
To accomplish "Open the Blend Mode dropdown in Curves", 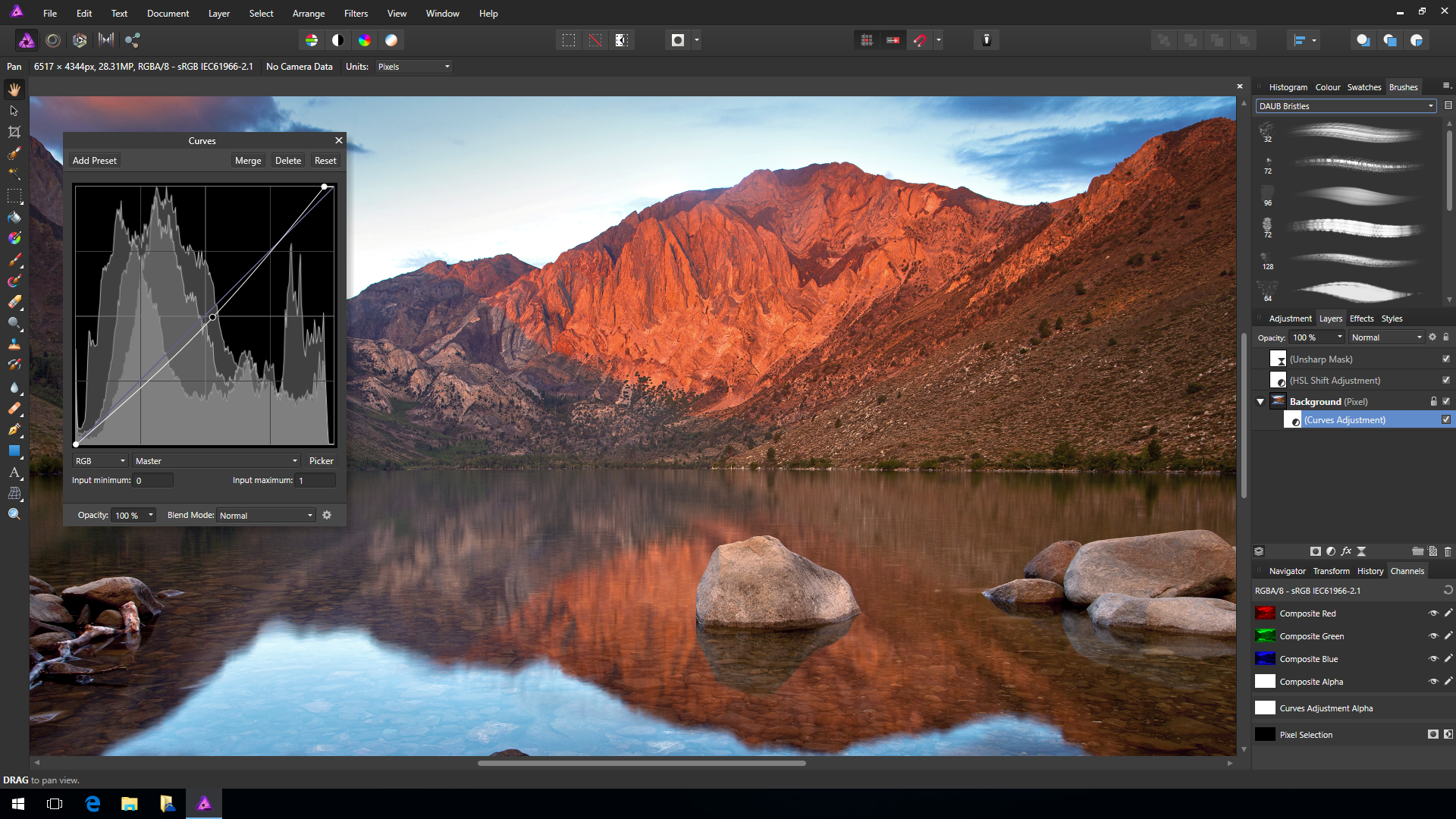I will (265, 515).
